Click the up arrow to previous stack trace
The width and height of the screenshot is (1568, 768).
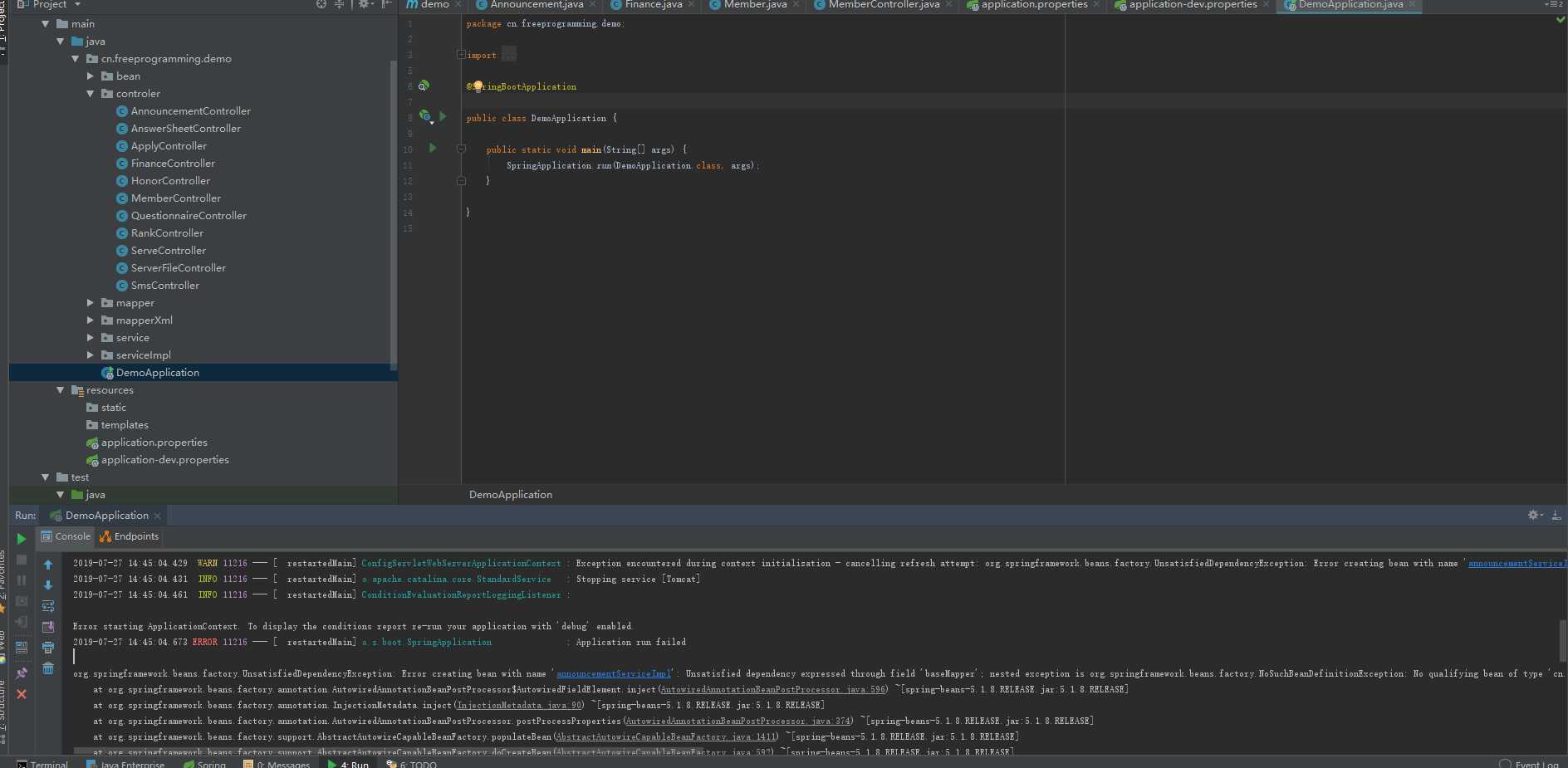pos(48,565)
